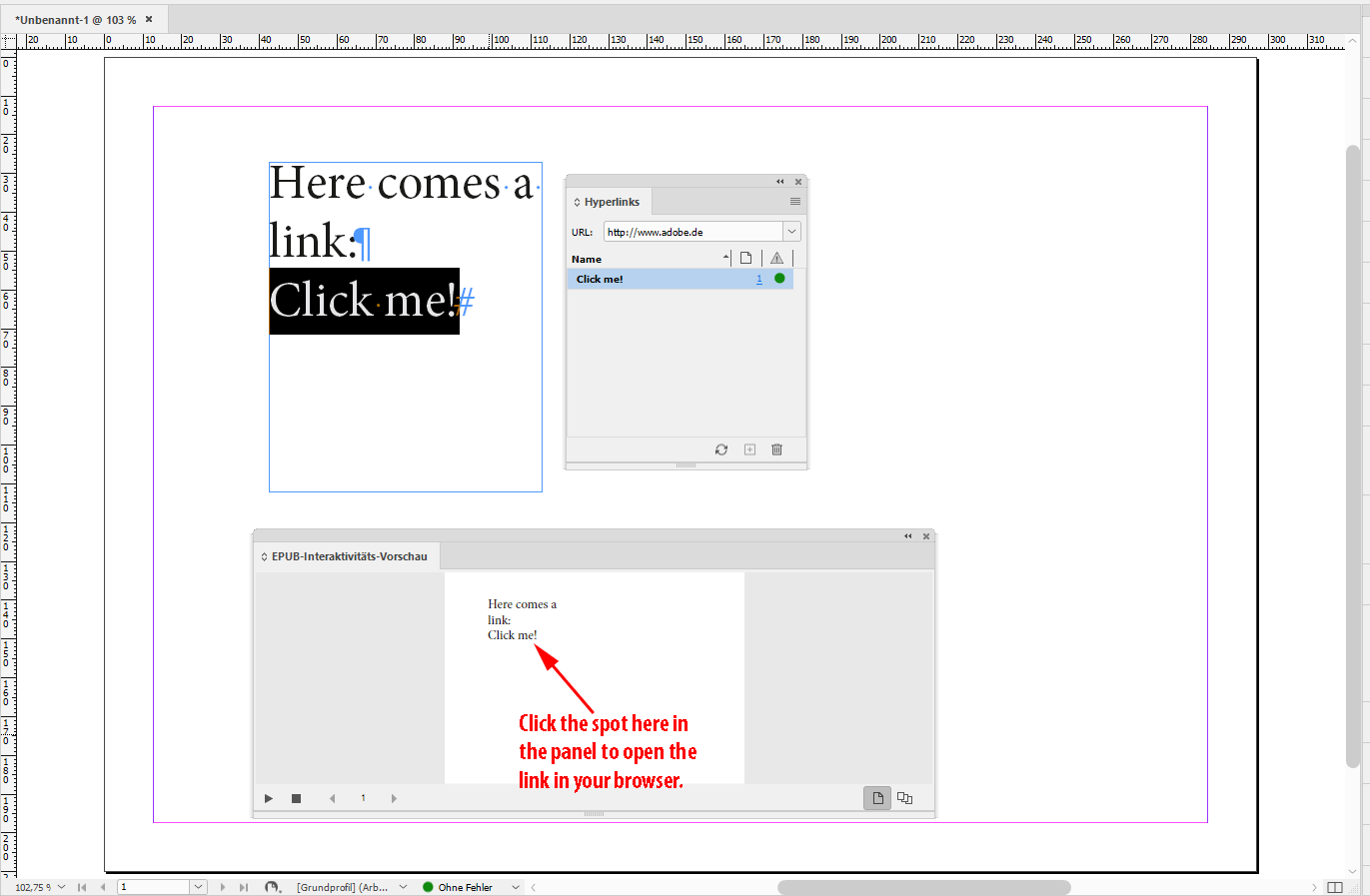Image resolution: width=1370 pixels, height=896 pixels.
Task: Refresh hyperlink status with the update icon
Action: [x=720, y=448]
